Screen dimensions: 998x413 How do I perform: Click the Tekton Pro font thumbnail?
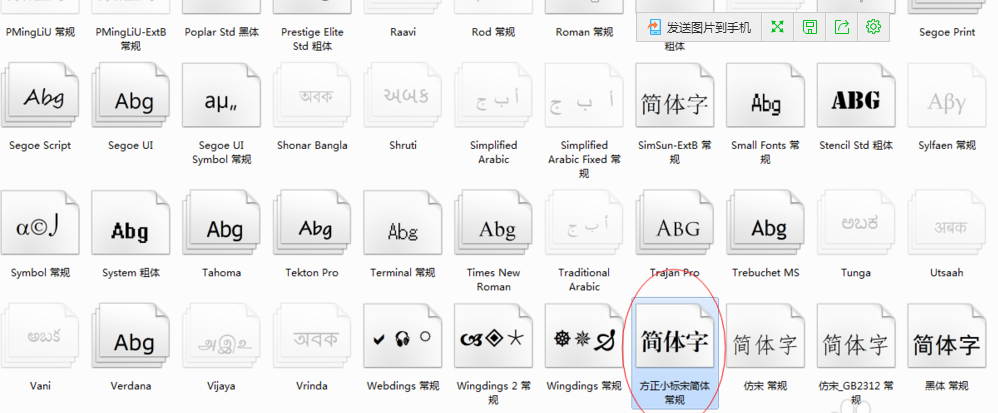[x=313, y=229]
